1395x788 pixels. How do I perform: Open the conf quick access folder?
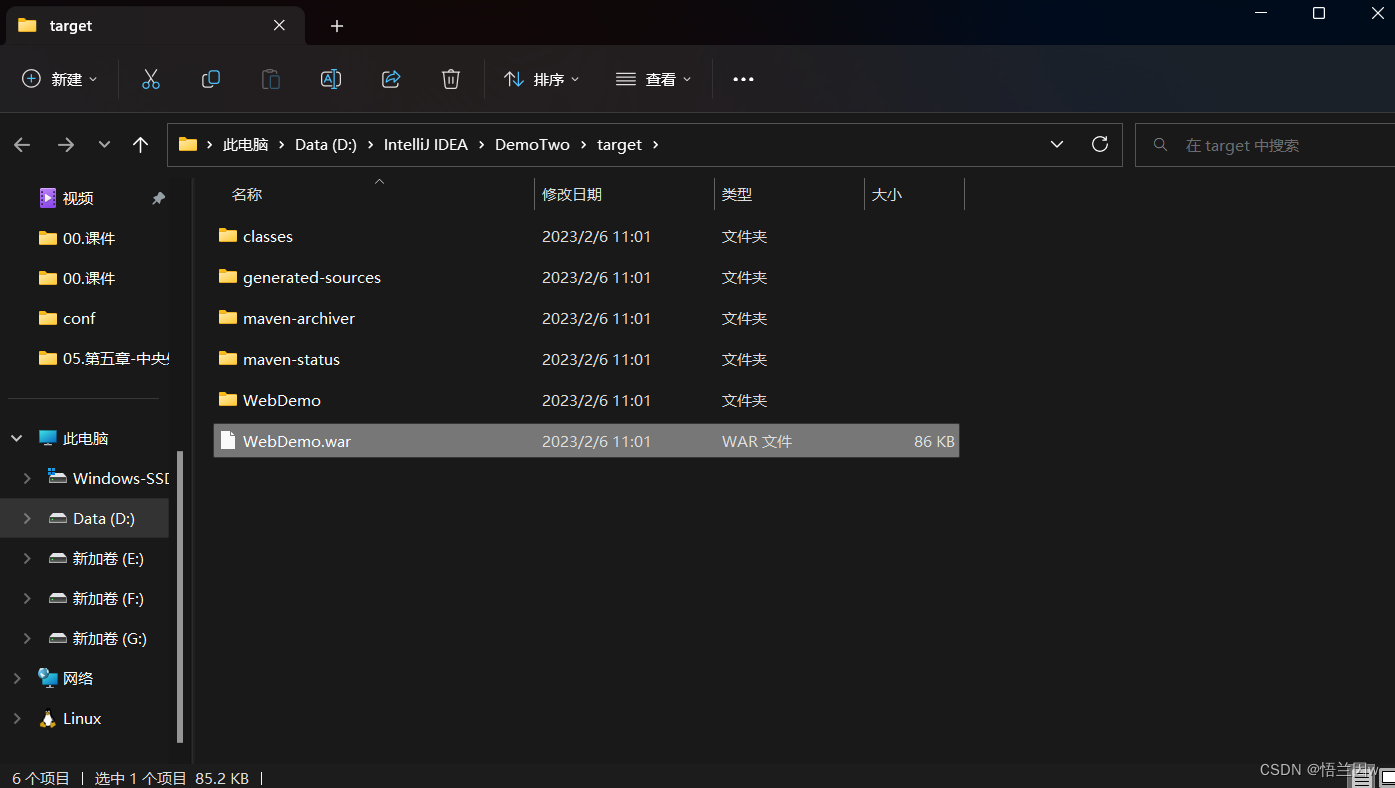tap(79, 318)
